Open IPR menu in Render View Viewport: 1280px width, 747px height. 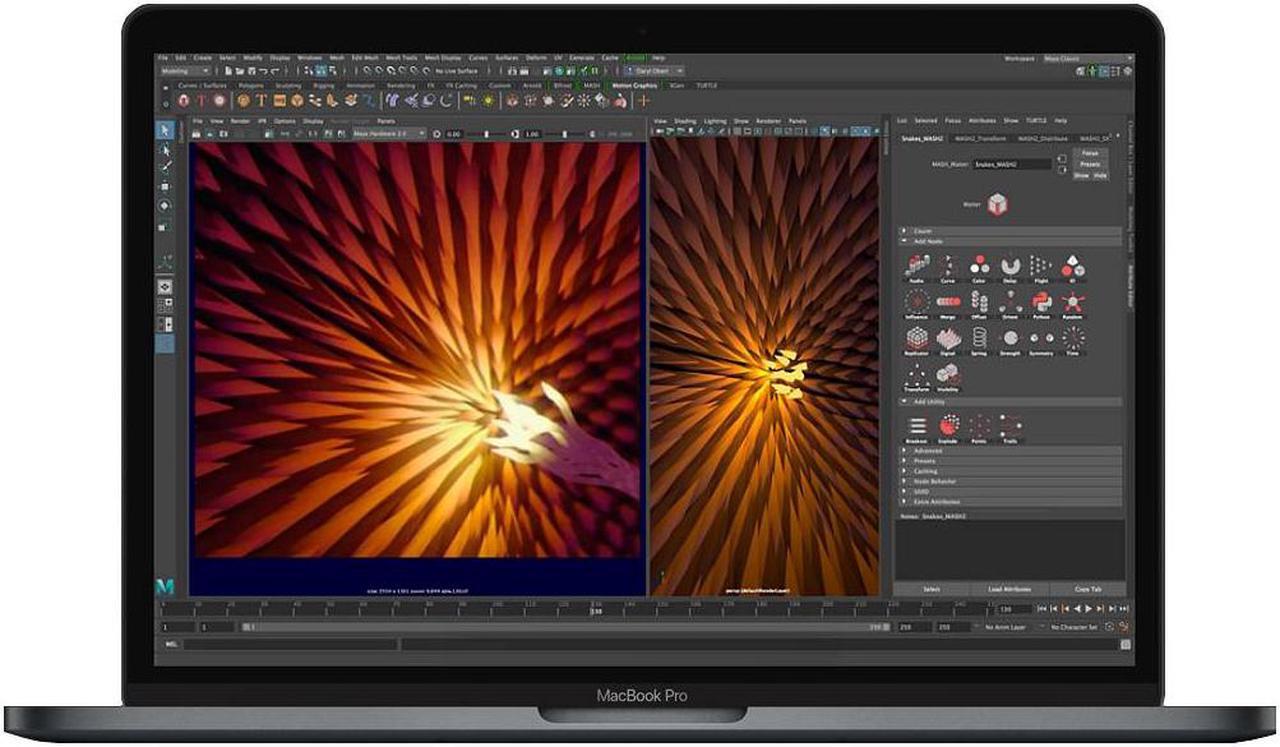coord(262,121)
